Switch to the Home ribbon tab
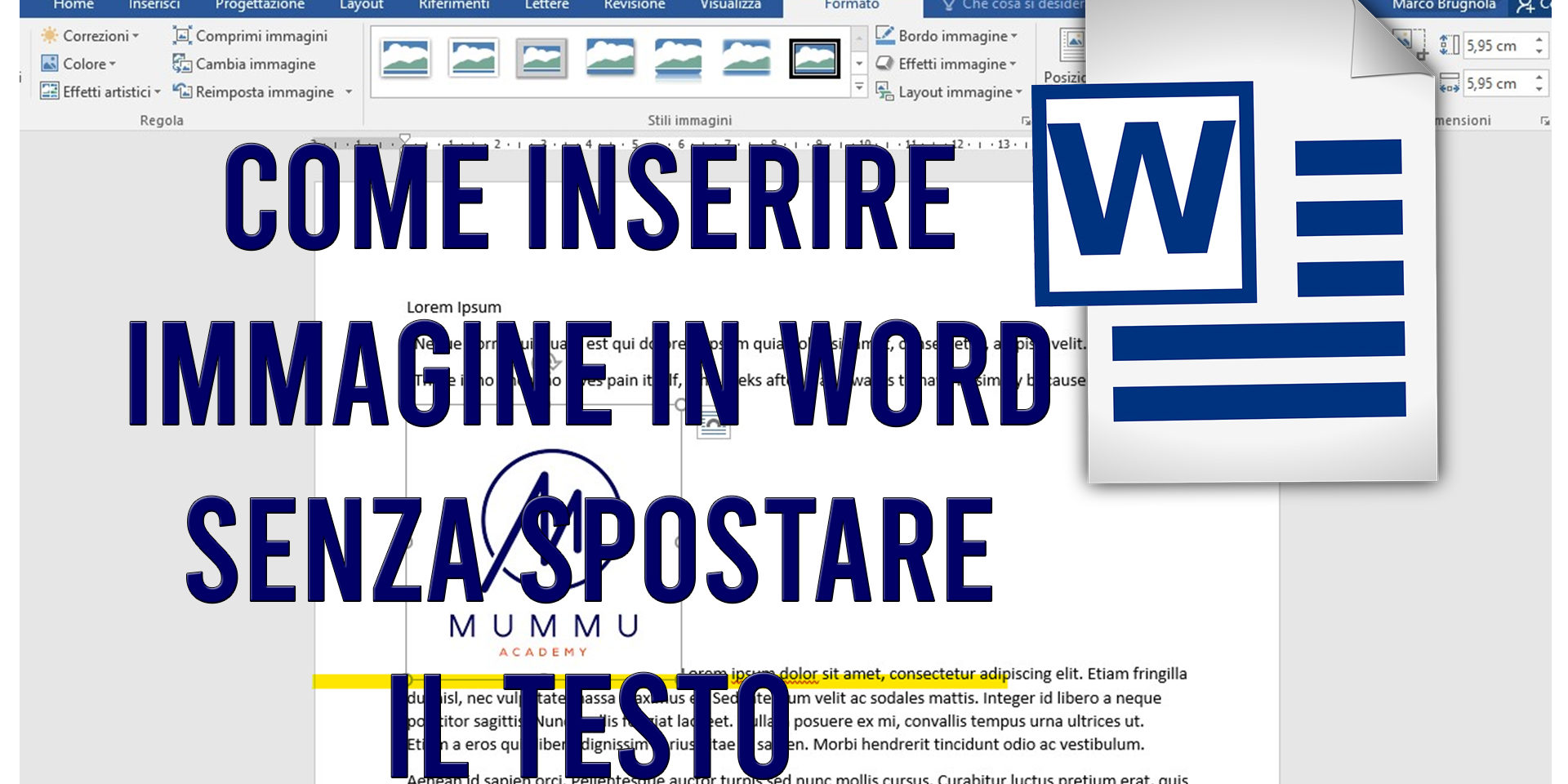This screenshot has width=1568, height=784. click(73, 6)
